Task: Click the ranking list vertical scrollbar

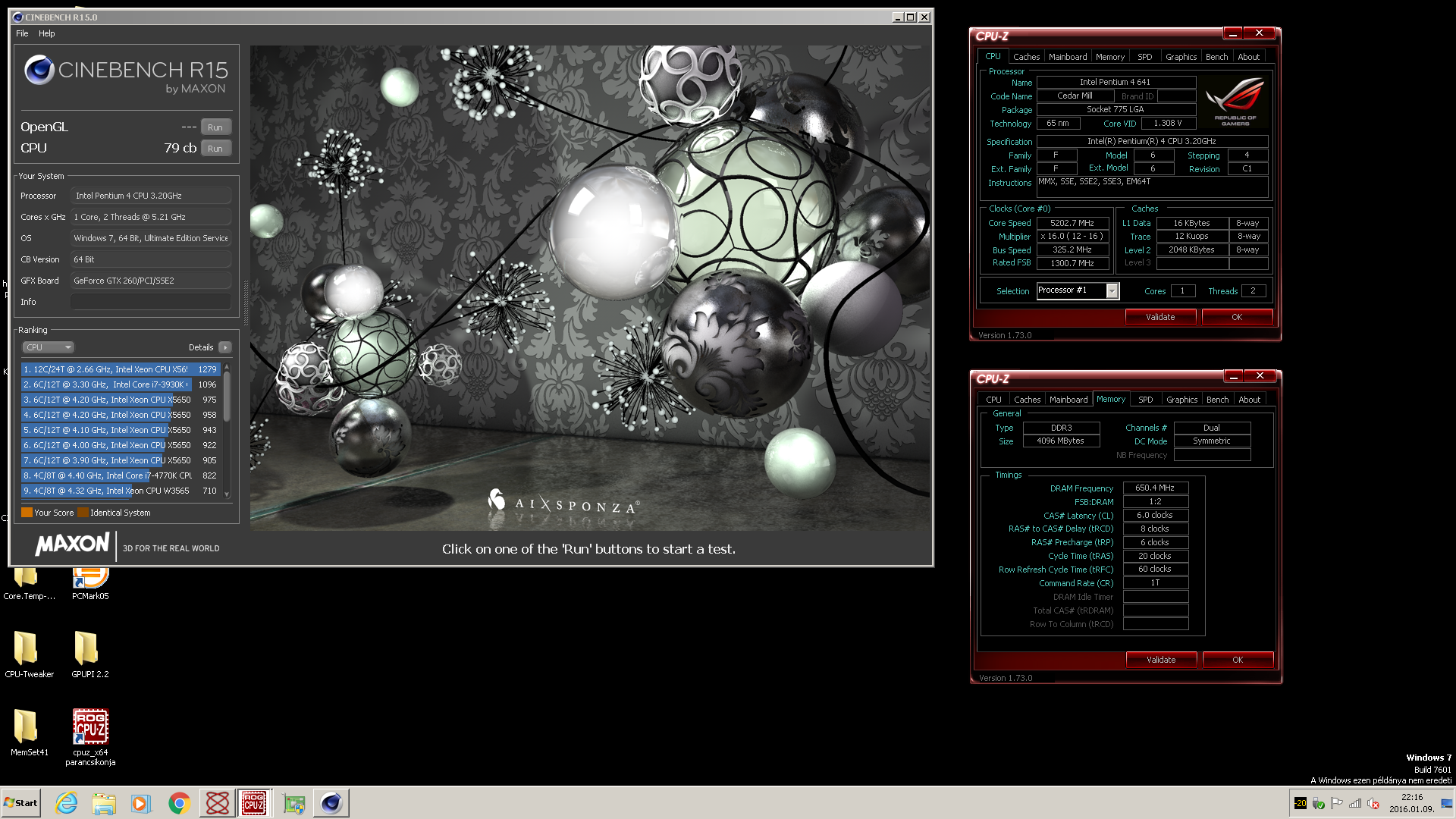Action: [x=226, y=430]
